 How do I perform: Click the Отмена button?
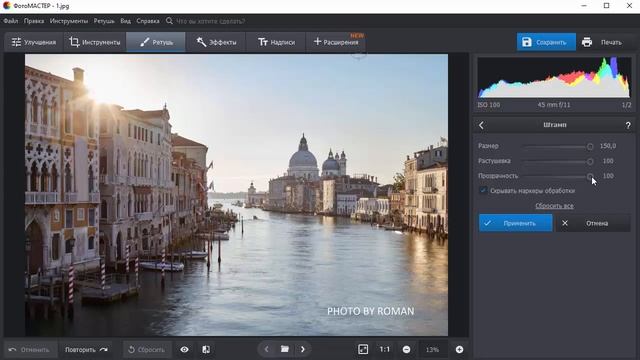(593, 223)
